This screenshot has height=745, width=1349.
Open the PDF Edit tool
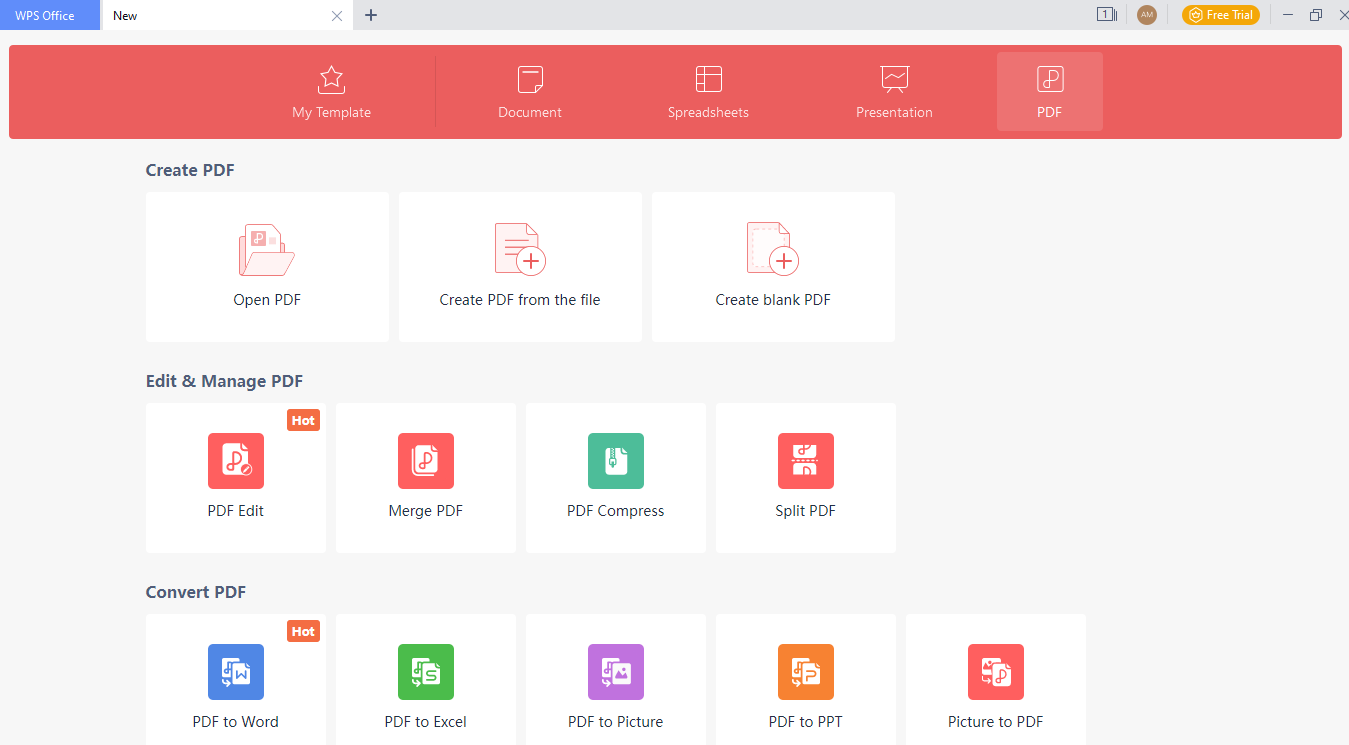coord(235,478)
